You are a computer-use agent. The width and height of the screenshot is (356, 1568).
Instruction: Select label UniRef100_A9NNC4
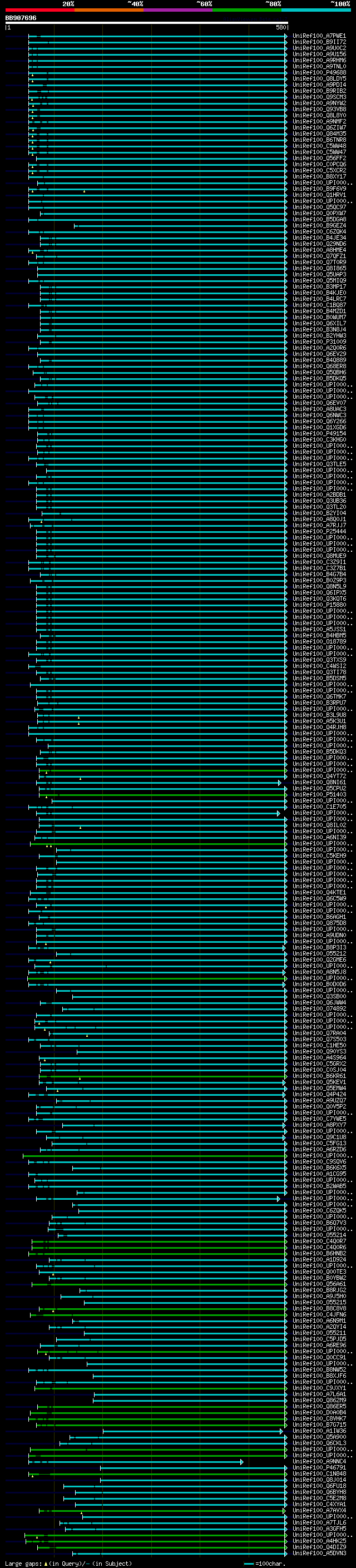tap(319, 1461)
